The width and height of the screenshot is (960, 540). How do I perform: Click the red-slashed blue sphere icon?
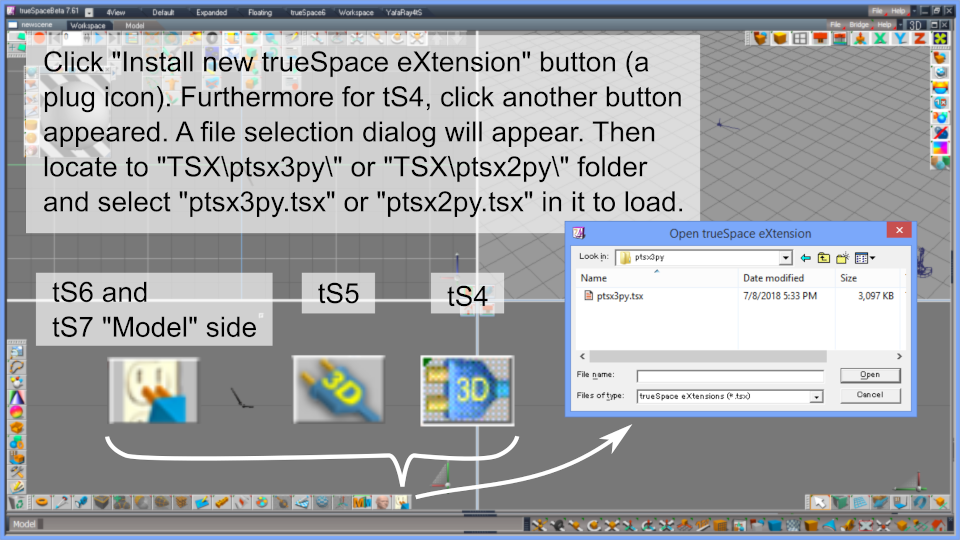pos(940,132)
